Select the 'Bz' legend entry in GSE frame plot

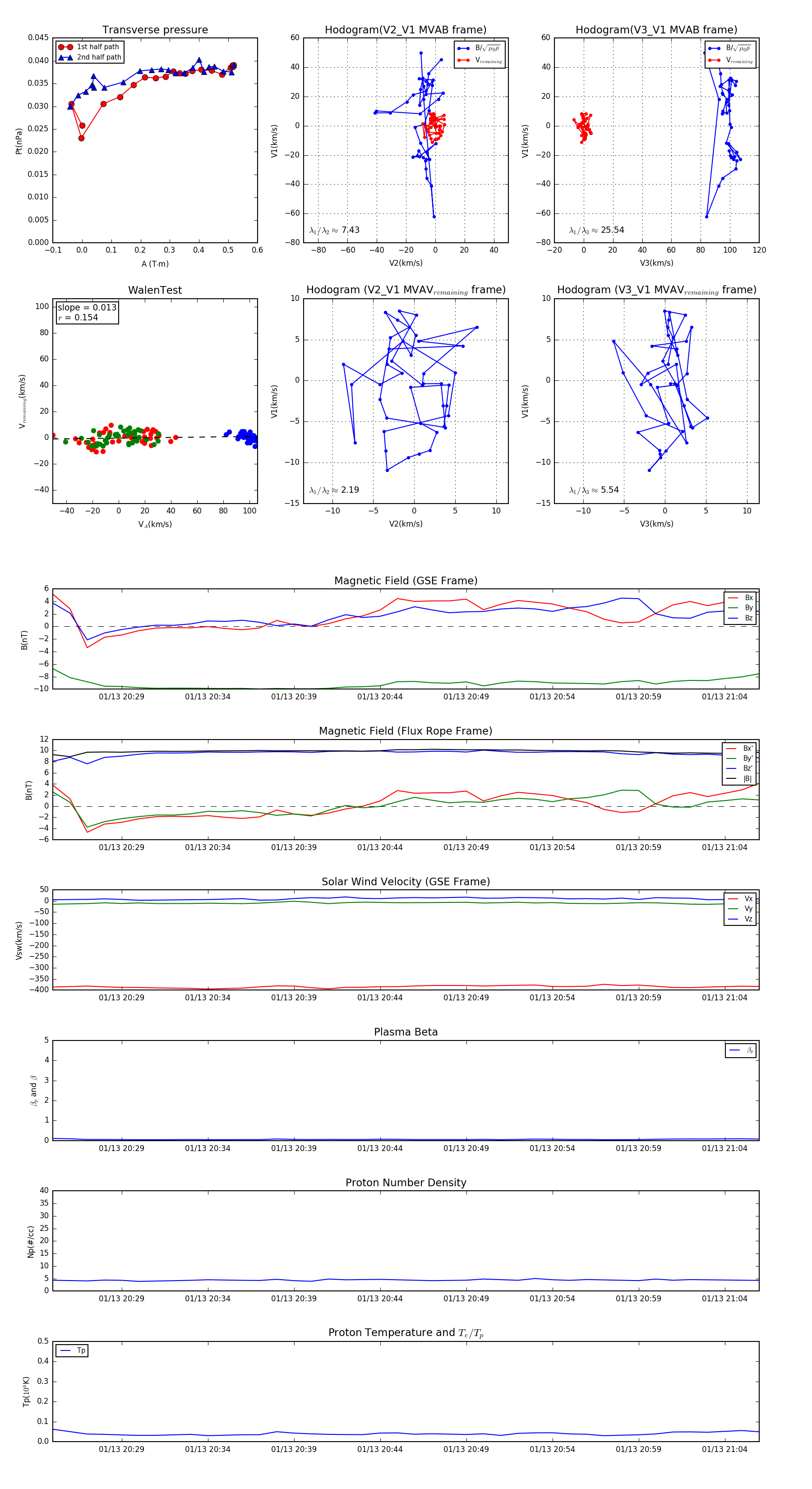coord(741,619)
